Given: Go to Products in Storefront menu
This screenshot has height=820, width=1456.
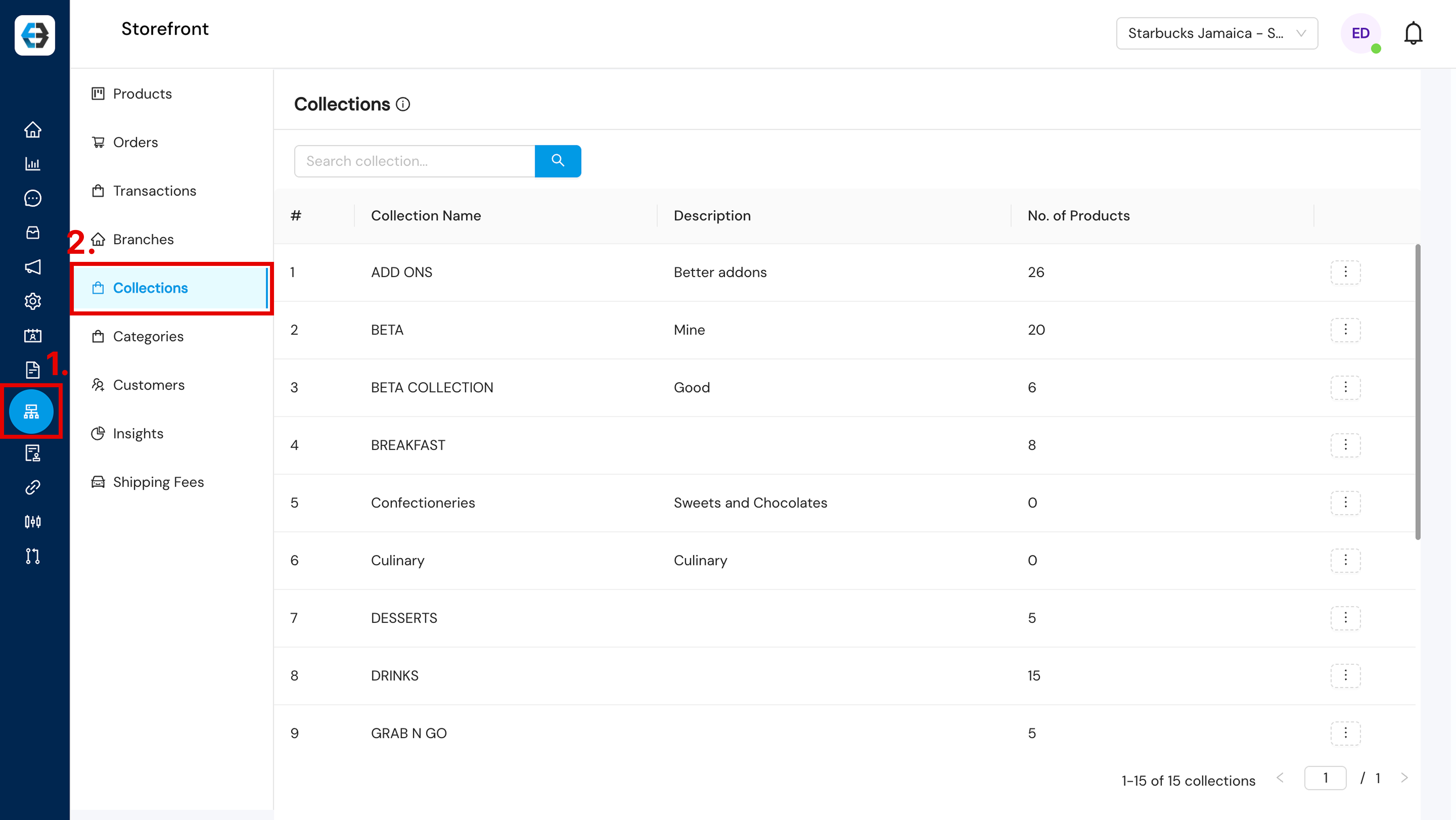Looking at the screenshot, I should (x=142, y=94).
